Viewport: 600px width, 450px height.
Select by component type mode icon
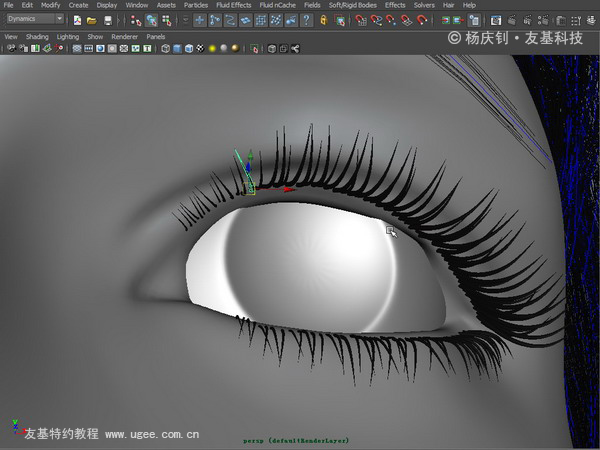tap(166, 20)
